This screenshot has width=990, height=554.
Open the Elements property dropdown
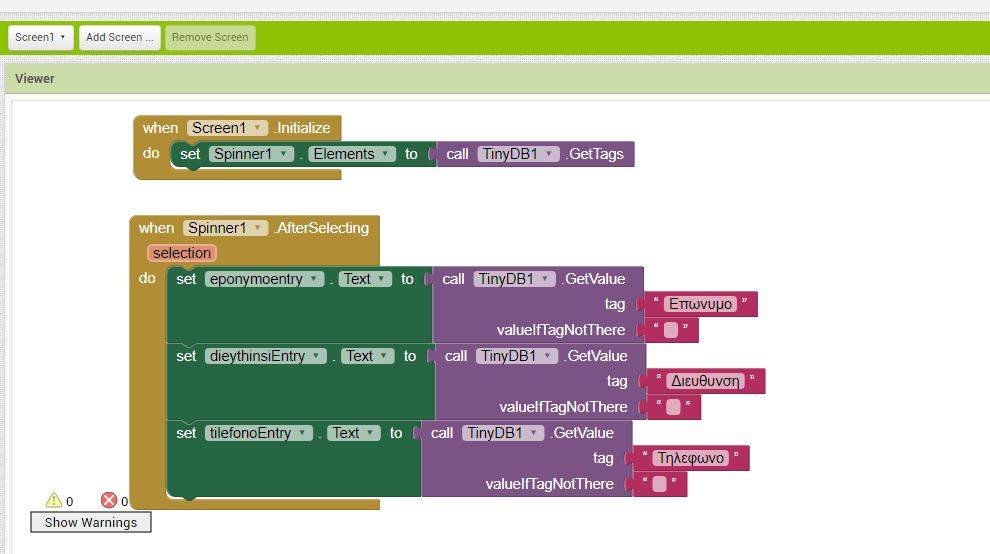point(352,154)
